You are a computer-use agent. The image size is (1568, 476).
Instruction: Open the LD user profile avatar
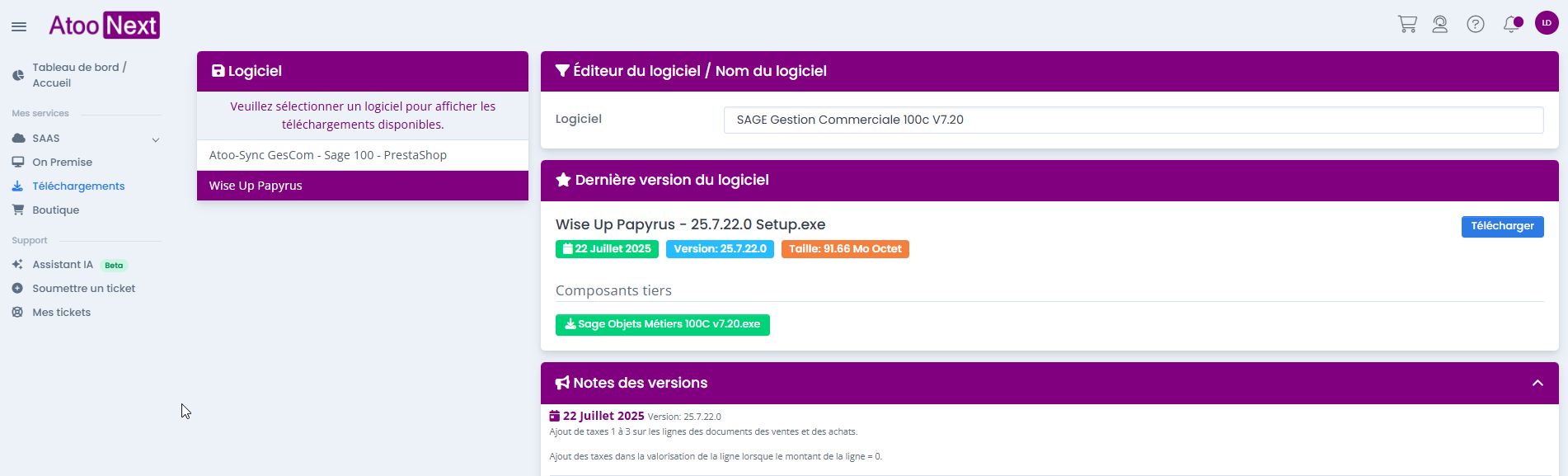pyautogui.click(x=1546, y=23)
